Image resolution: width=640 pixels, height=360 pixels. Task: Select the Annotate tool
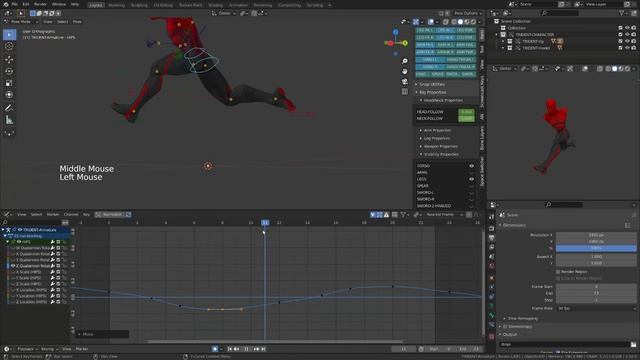pos(9,108)
